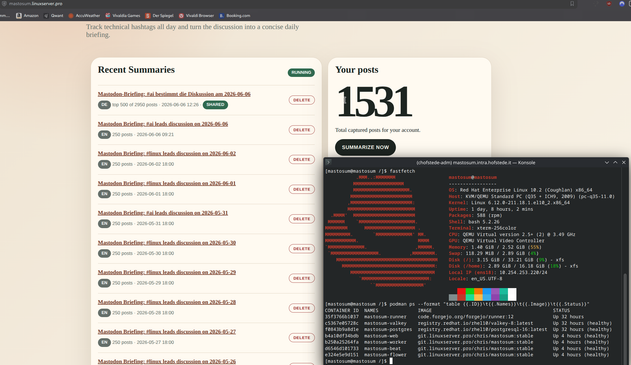This screenshot has width=631, height=365.
Task: Open the Vivaldi Browser bookmark
Action: tap(196, 16)
